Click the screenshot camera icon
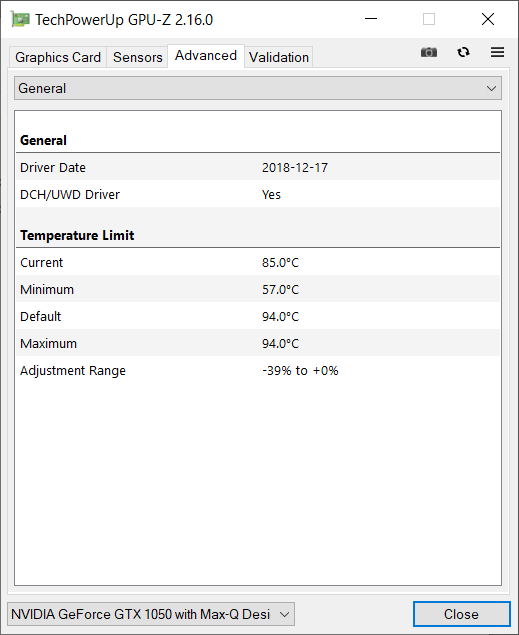The width and height of the screenshot is (519, 635). (429, 52)
